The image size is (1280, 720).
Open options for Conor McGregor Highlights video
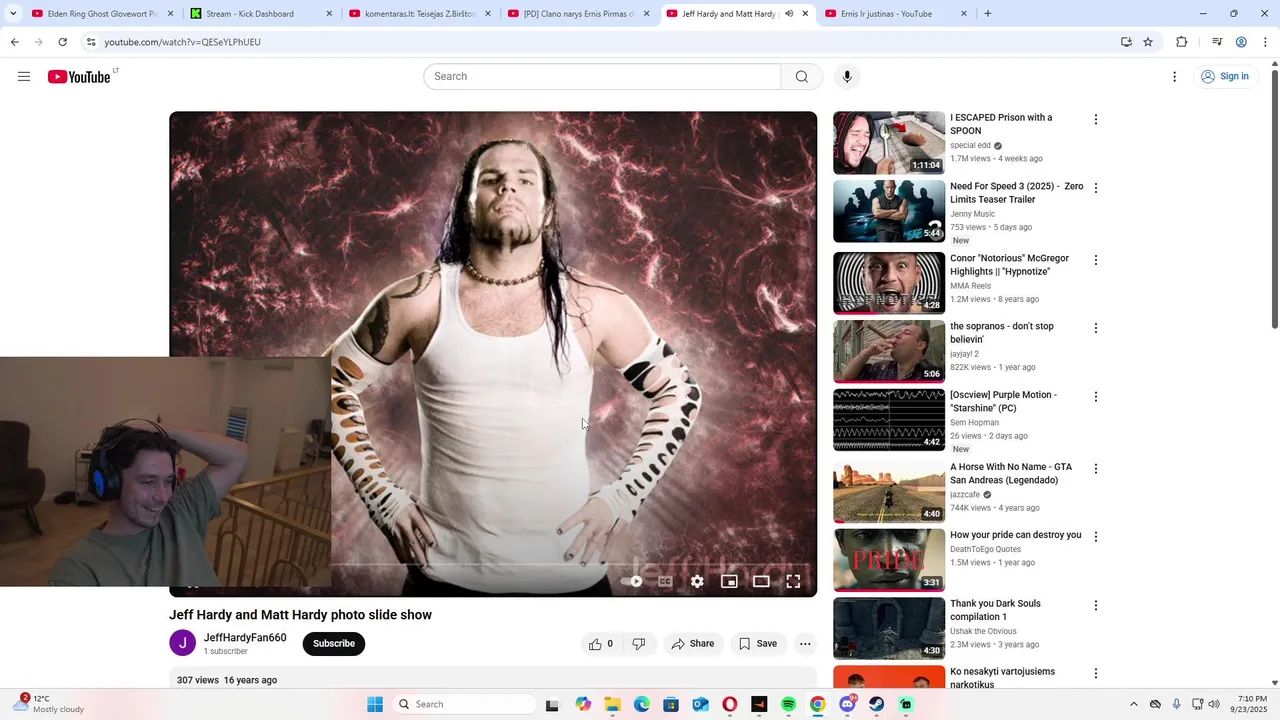[1096, 260]
